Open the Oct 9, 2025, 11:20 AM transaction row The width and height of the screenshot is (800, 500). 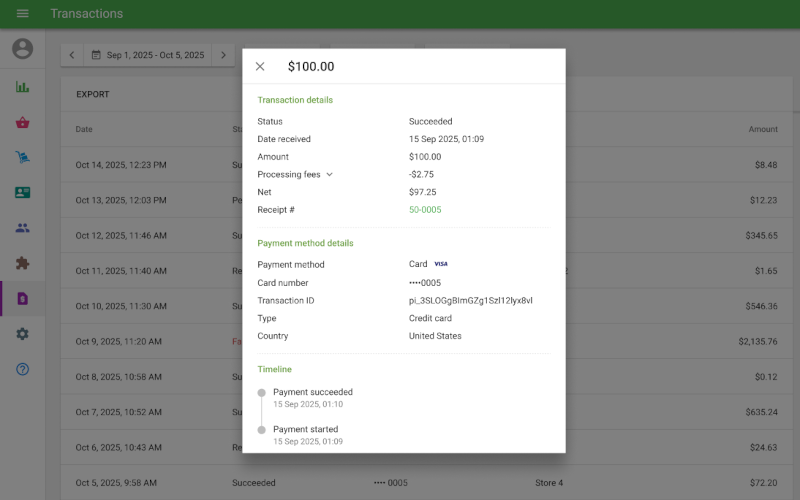427,341
